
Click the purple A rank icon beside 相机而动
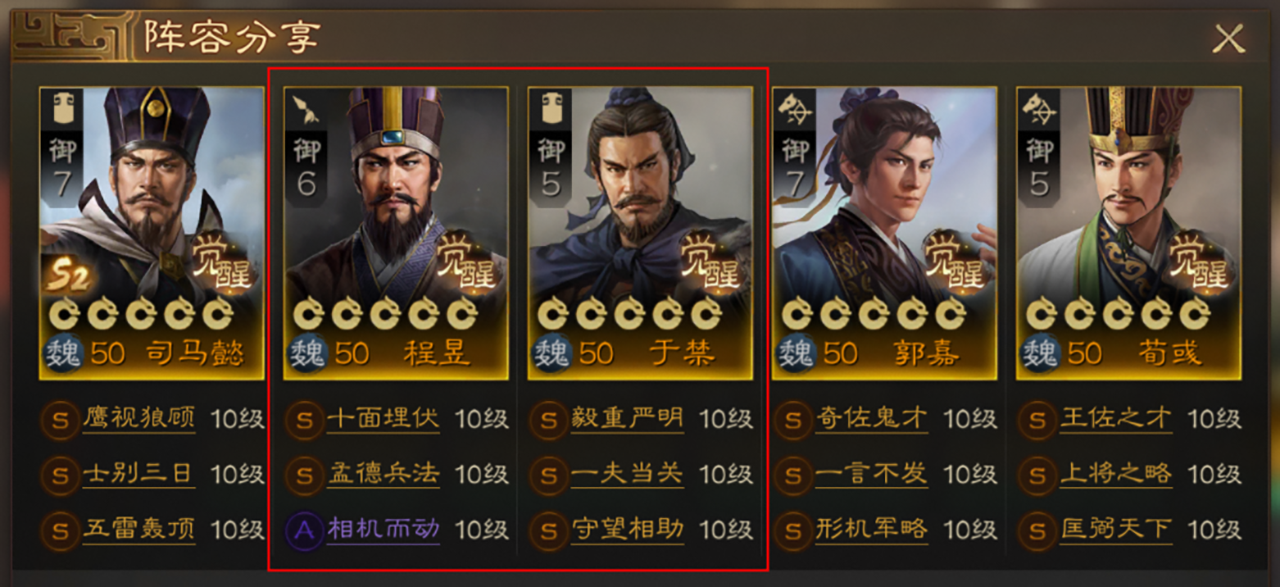[x=304, y=529]
